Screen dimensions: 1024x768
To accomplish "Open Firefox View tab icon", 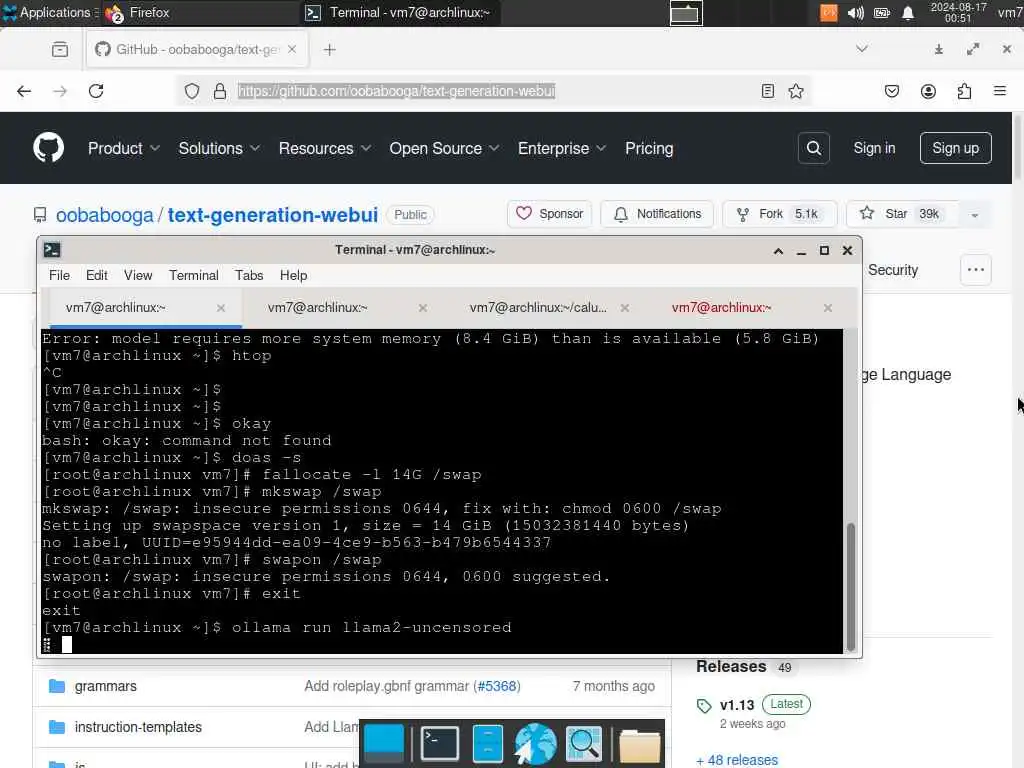I will click(60, 50).
